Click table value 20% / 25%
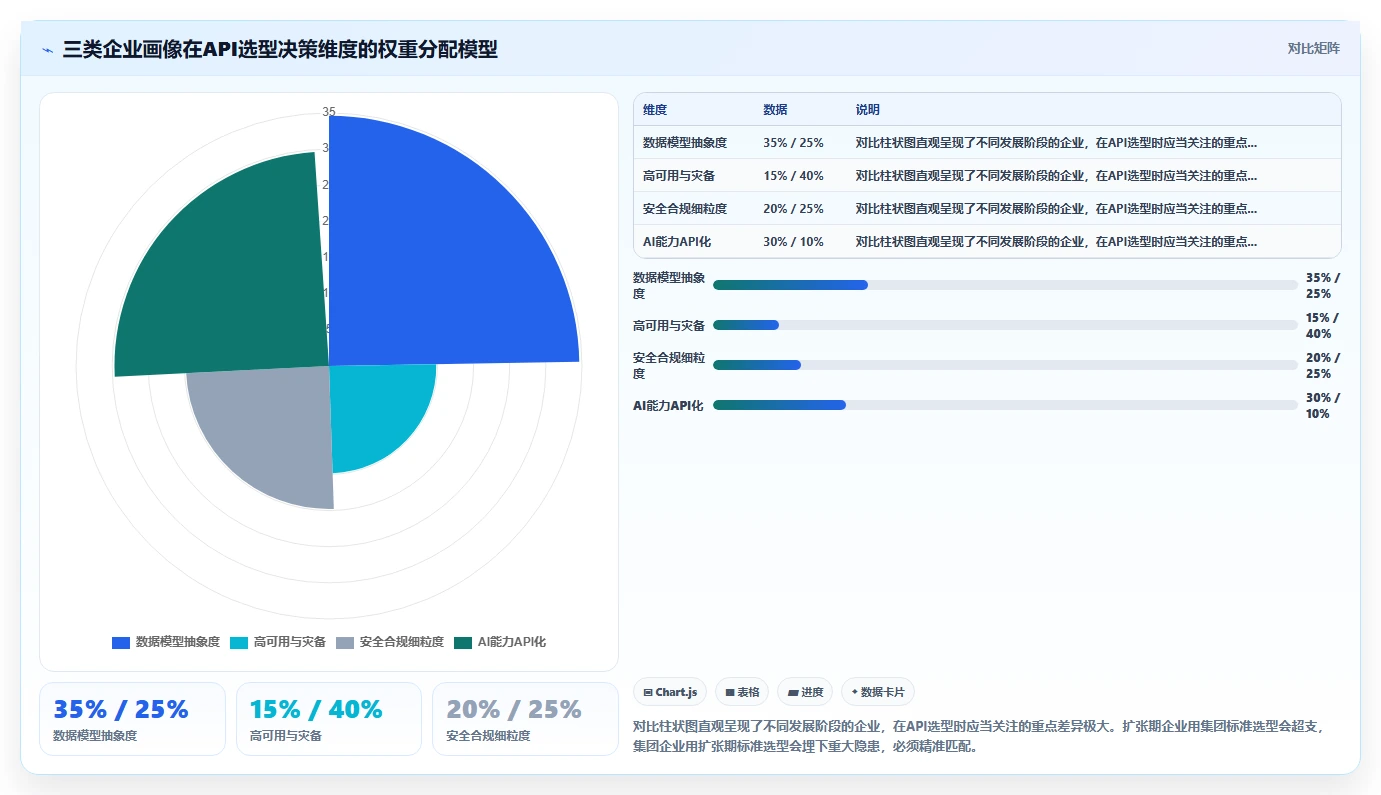Image resolution: width=1381 pixels, height=795 pixels. [793, 209]
